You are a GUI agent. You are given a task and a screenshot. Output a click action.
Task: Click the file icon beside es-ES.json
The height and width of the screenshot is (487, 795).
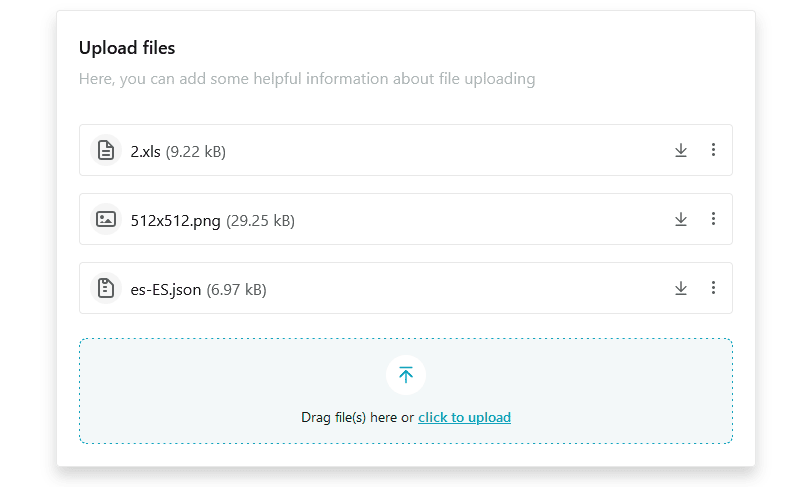pyautogui.click(x=105, y=288)
